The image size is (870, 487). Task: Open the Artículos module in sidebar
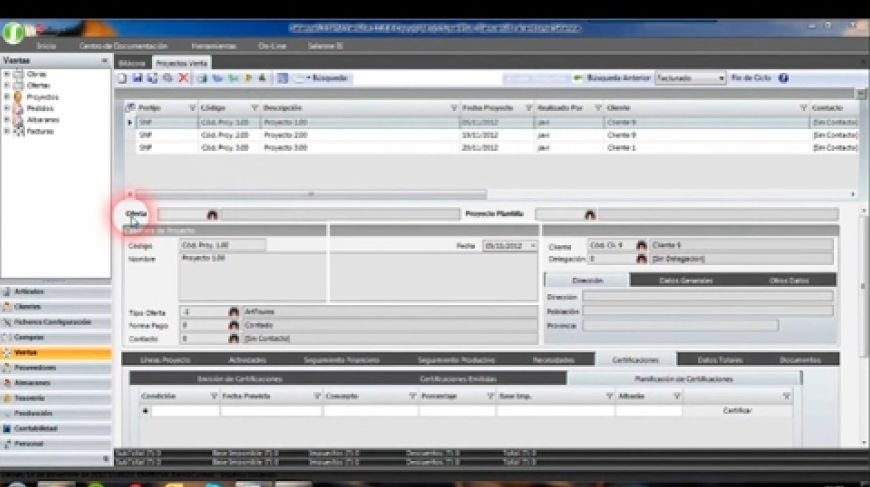pos(55,292)
